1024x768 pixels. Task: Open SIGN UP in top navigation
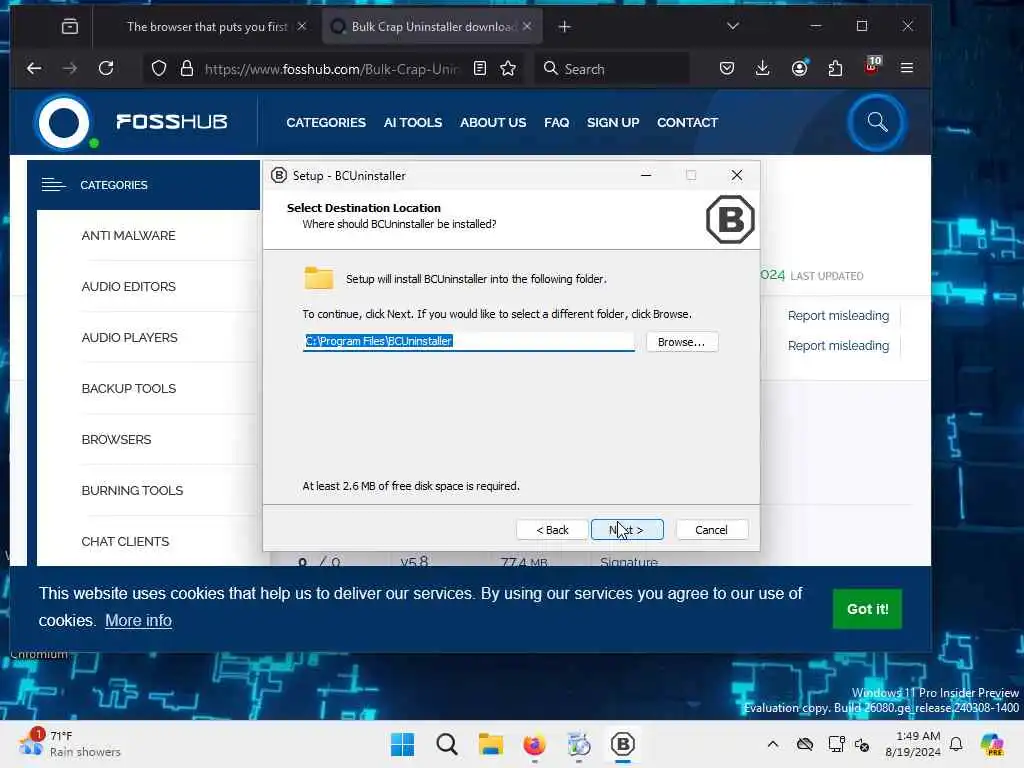click(613, 123)
